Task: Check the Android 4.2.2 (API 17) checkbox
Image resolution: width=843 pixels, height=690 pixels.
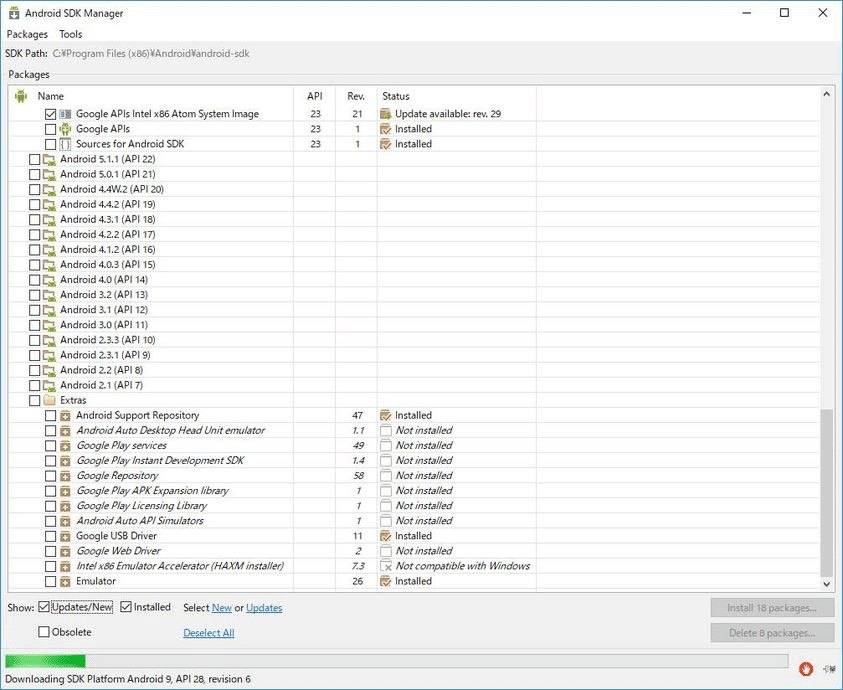Action: point(34,234)
